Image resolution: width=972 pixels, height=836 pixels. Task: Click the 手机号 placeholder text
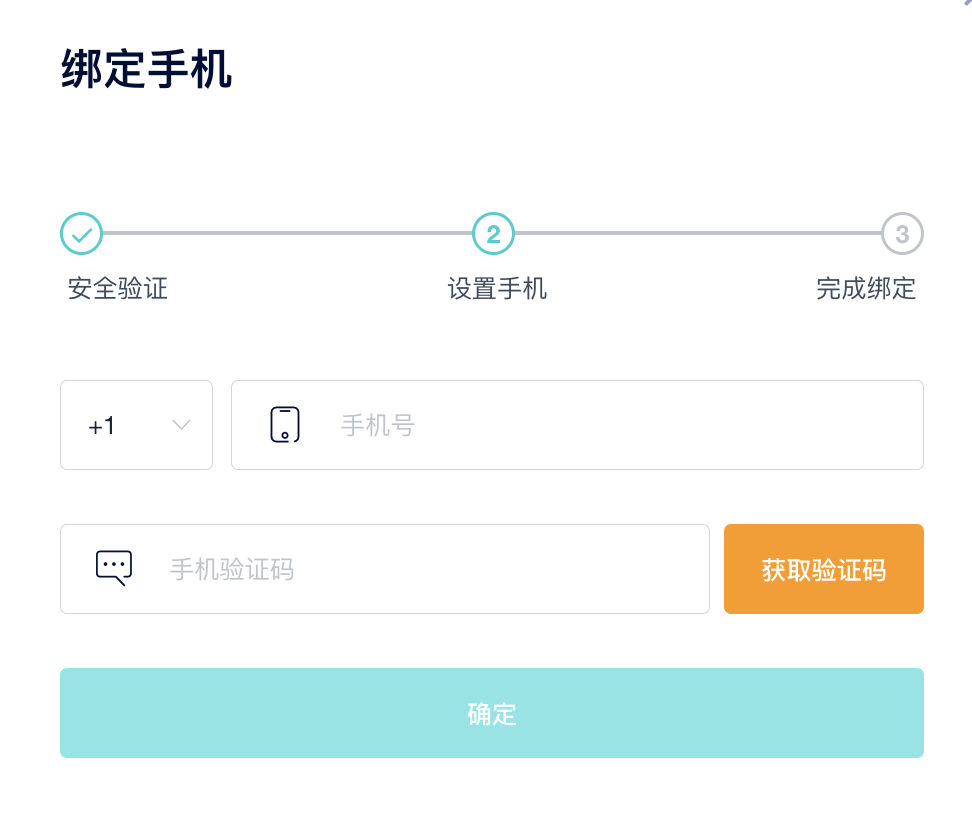coord(378,426)
